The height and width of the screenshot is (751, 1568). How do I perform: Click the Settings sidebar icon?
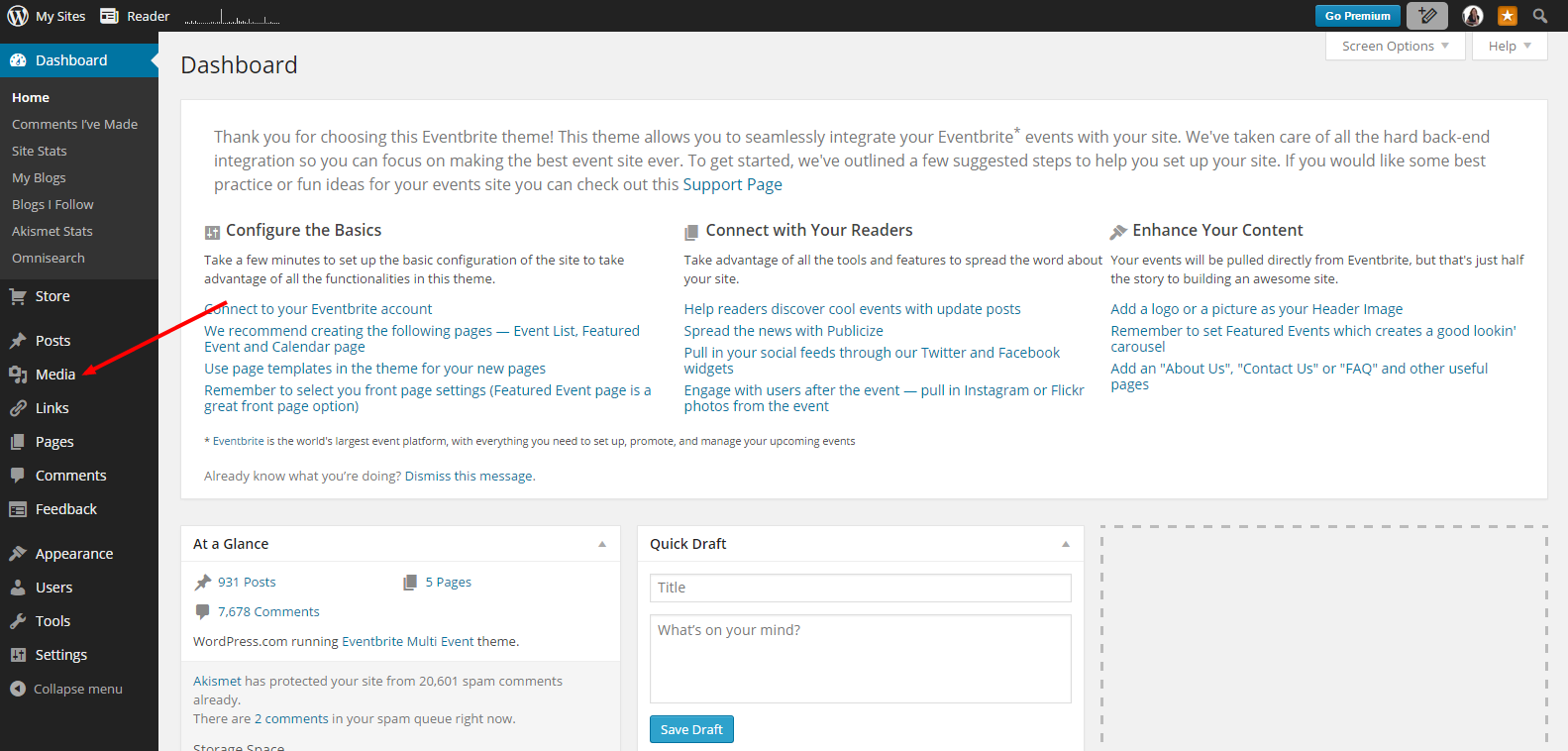pyautogui.click(x=18, y=655)
